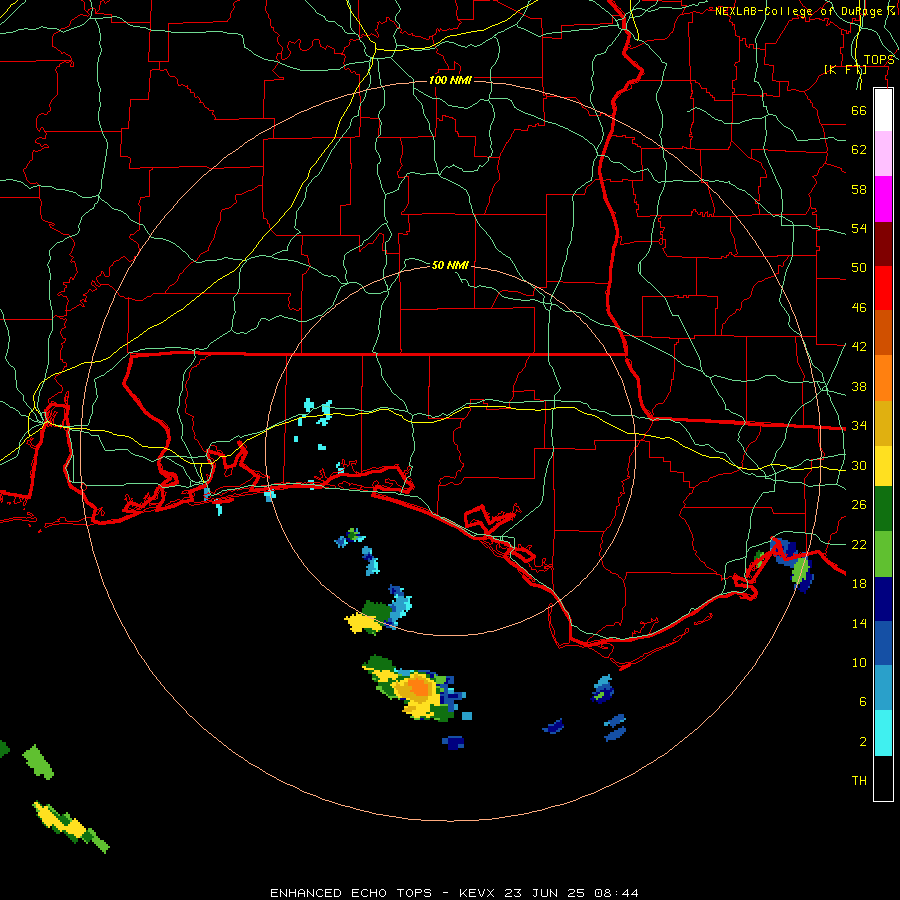Click the "100 NMI" range ring label

pos(450,80)
